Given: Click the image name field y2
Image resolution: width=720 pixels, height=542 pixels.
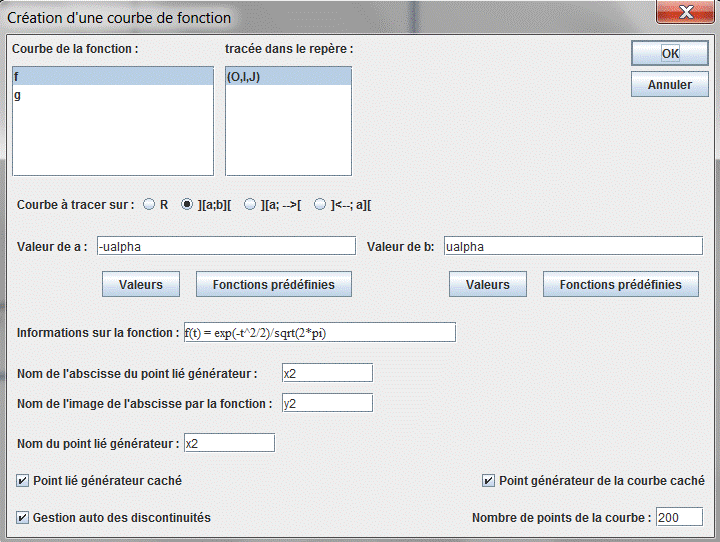Looking at the screenshot, I should [x=327, y=403].
